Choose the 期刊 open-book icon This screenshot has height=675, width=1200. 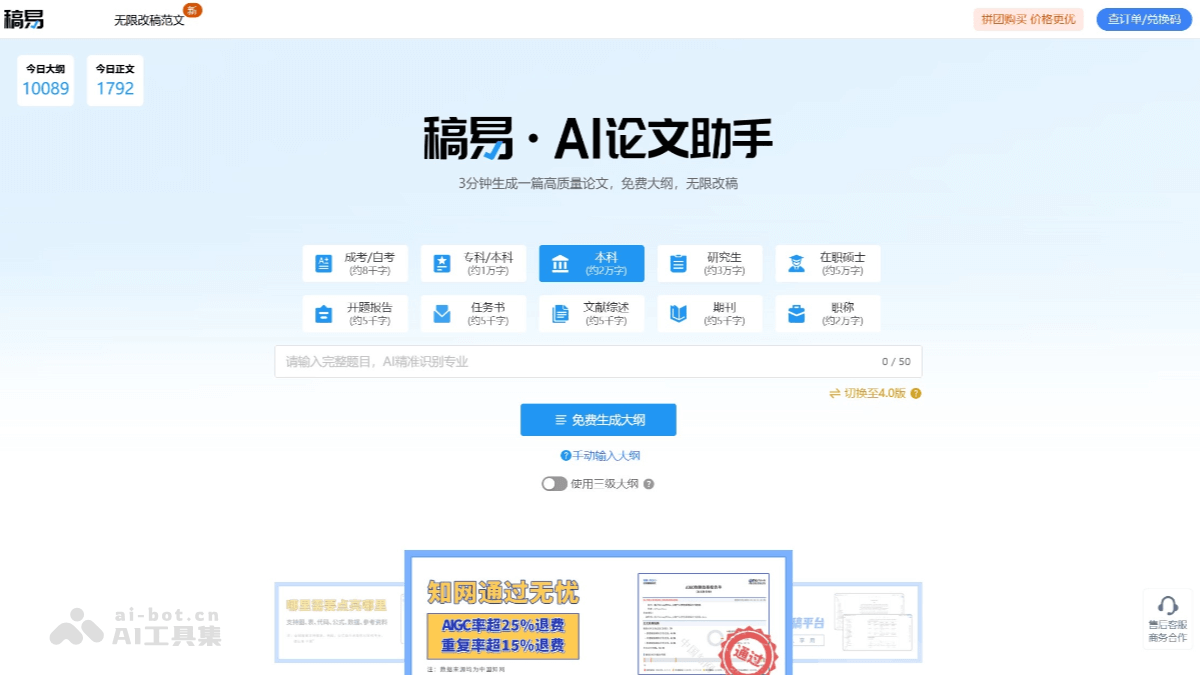678,313
